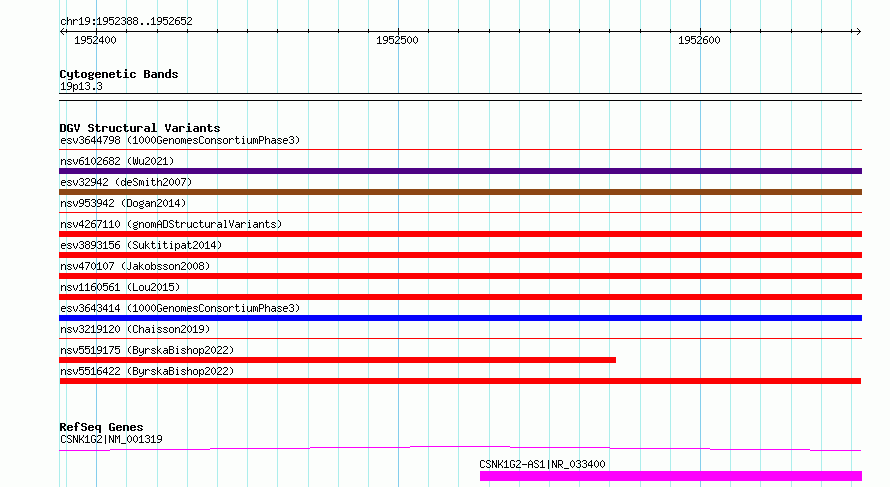Click the chr19:1952388..1952652 coordinate label
Image resolution: width=890 pixels, height=487 pixels.
(x=126, y=22)
